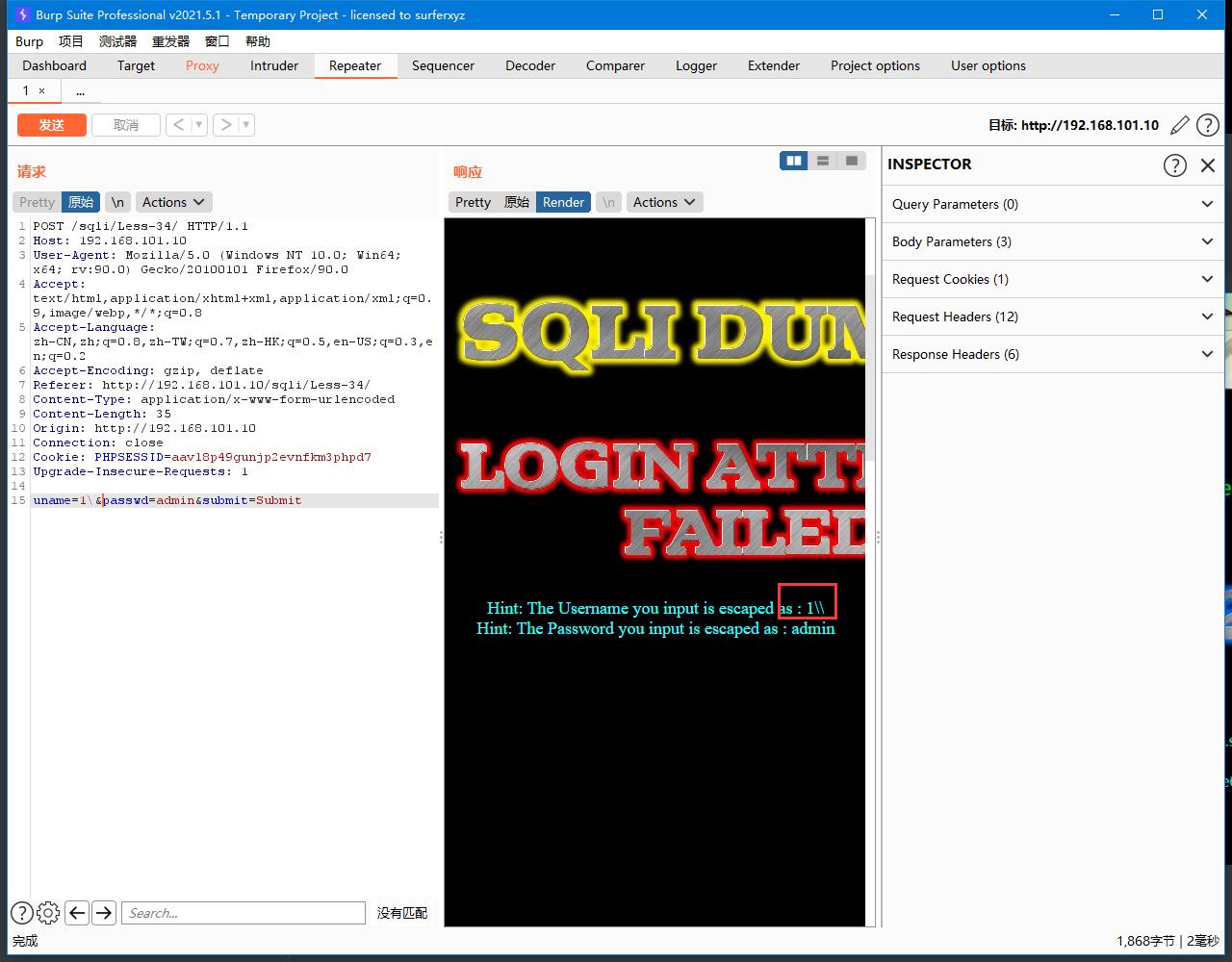Image resolution: width=1232 pixels, height=962 pixels.
Task: Toggle response Pretty view
Action: (x=473, y=202)
